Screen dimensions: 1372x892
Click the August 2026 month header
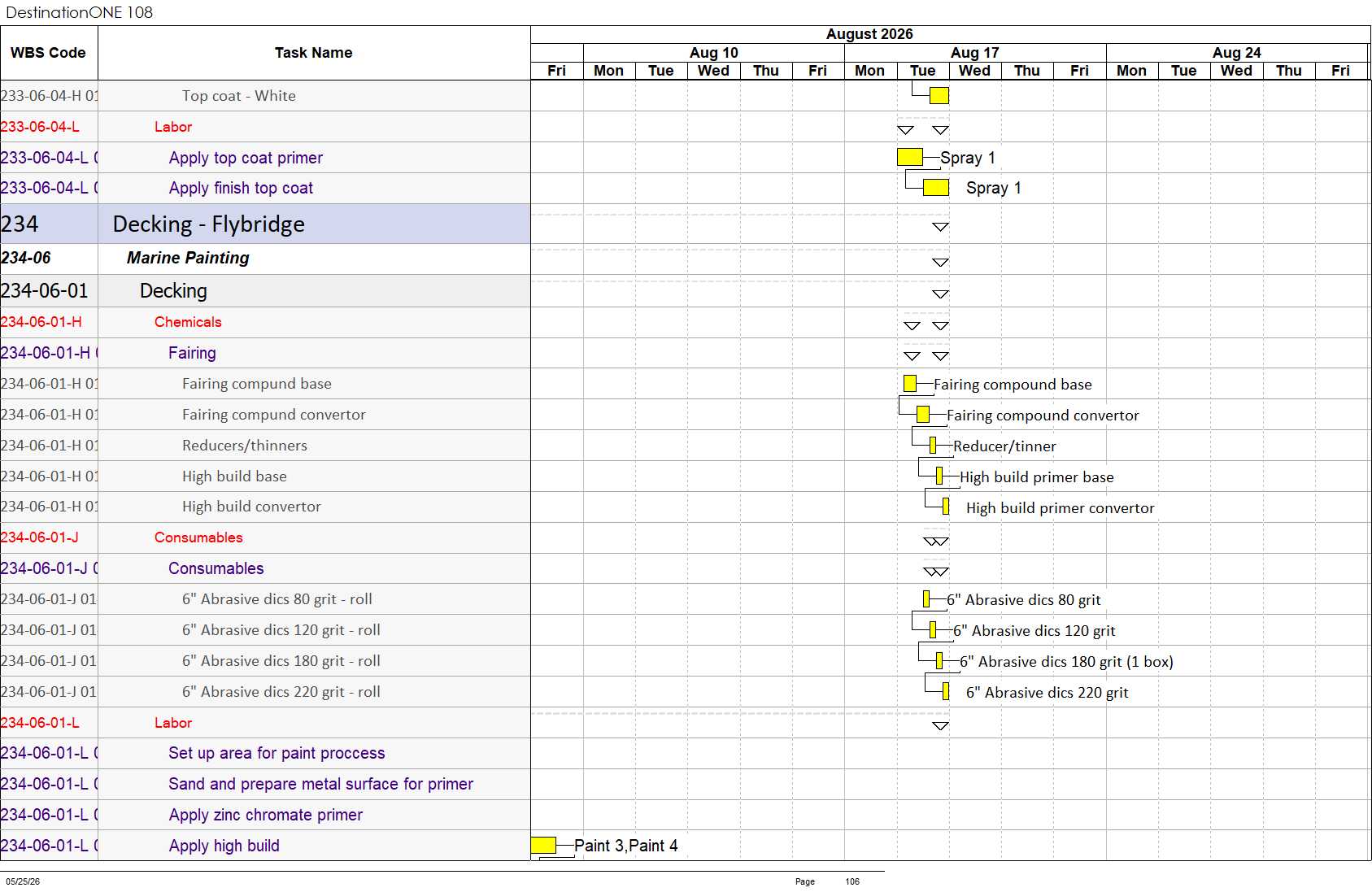(869, 34)
